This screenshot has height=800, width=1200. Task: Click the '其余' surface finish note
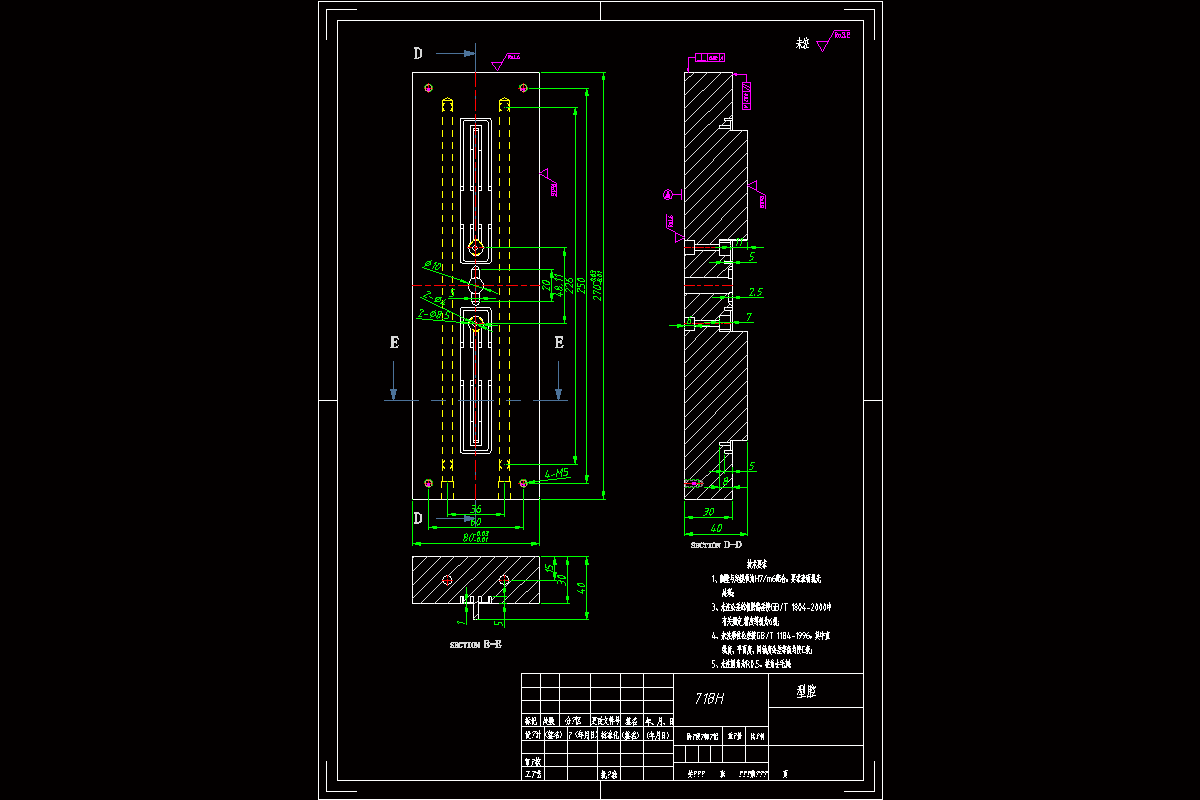pos(801,44)
